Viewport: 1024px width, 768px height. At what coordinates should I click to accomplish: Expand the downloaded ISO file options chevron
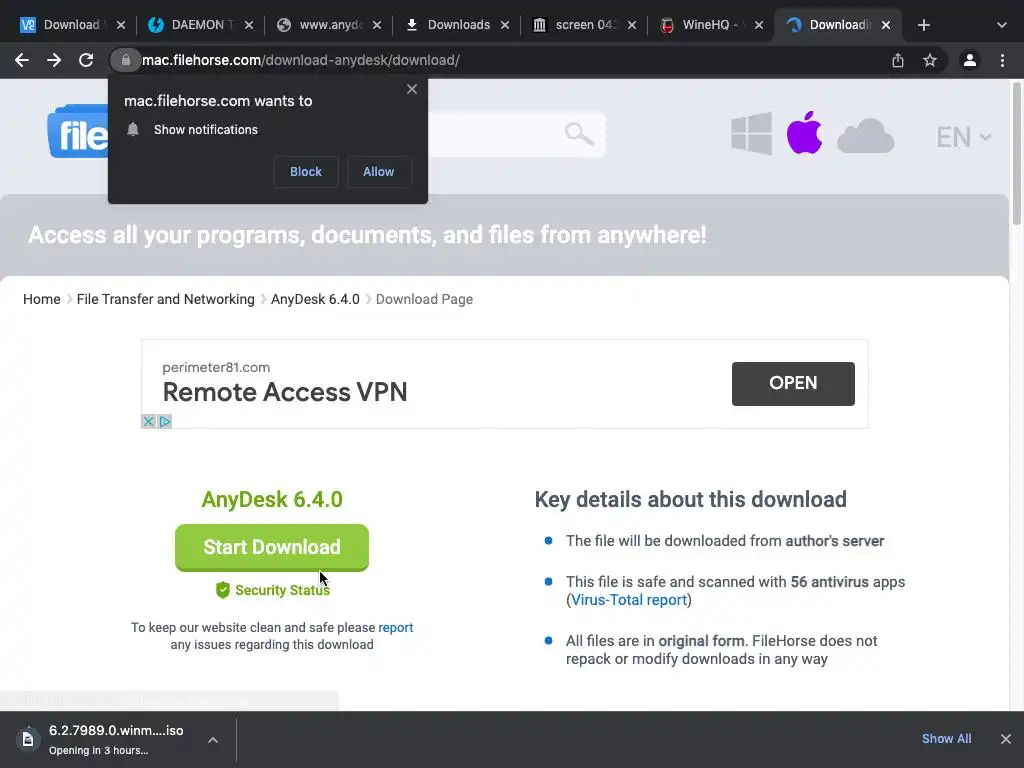click(213, 740)
